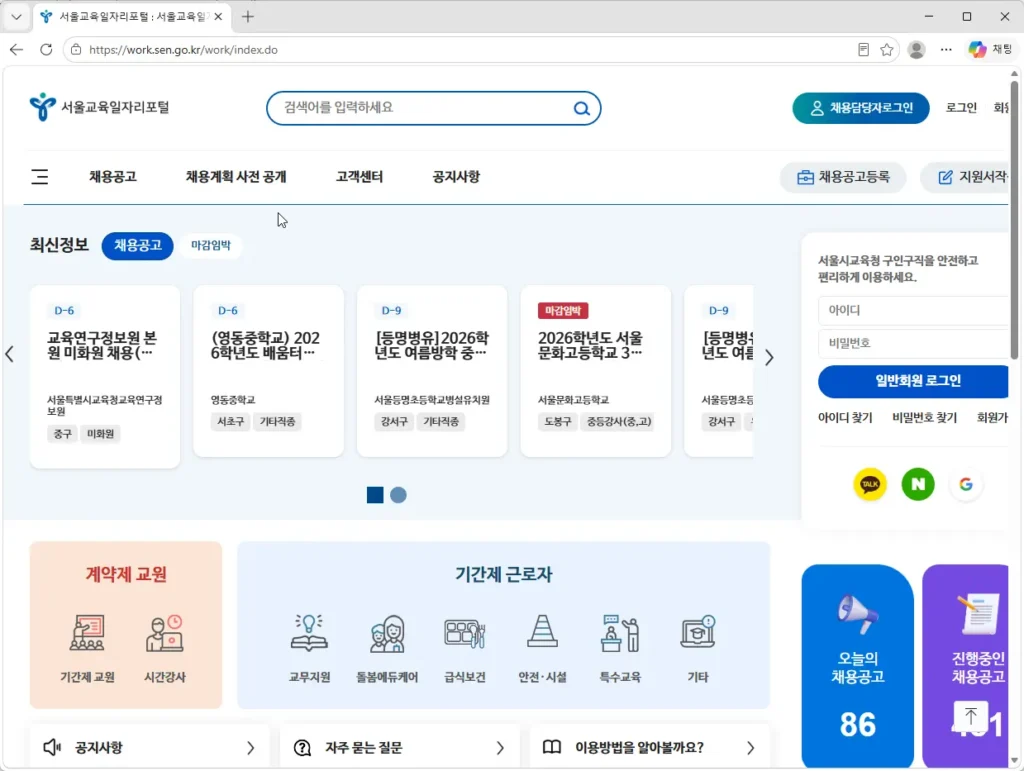Click the address bar URL

[183, 50]
